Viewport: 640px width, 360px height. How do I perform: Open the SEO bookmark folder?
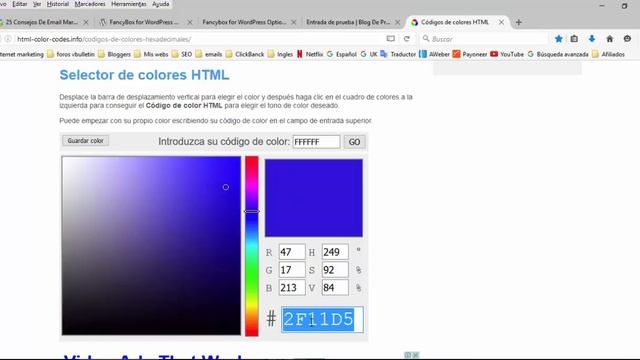pyautogui.click(x=182, y=54)
